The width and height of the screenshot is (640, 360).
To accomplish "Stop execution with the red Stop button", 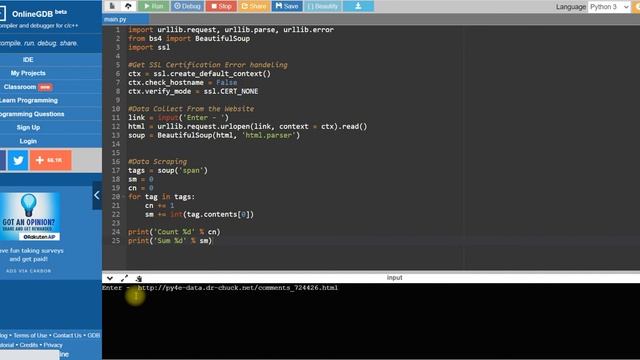I will [221, 6].
